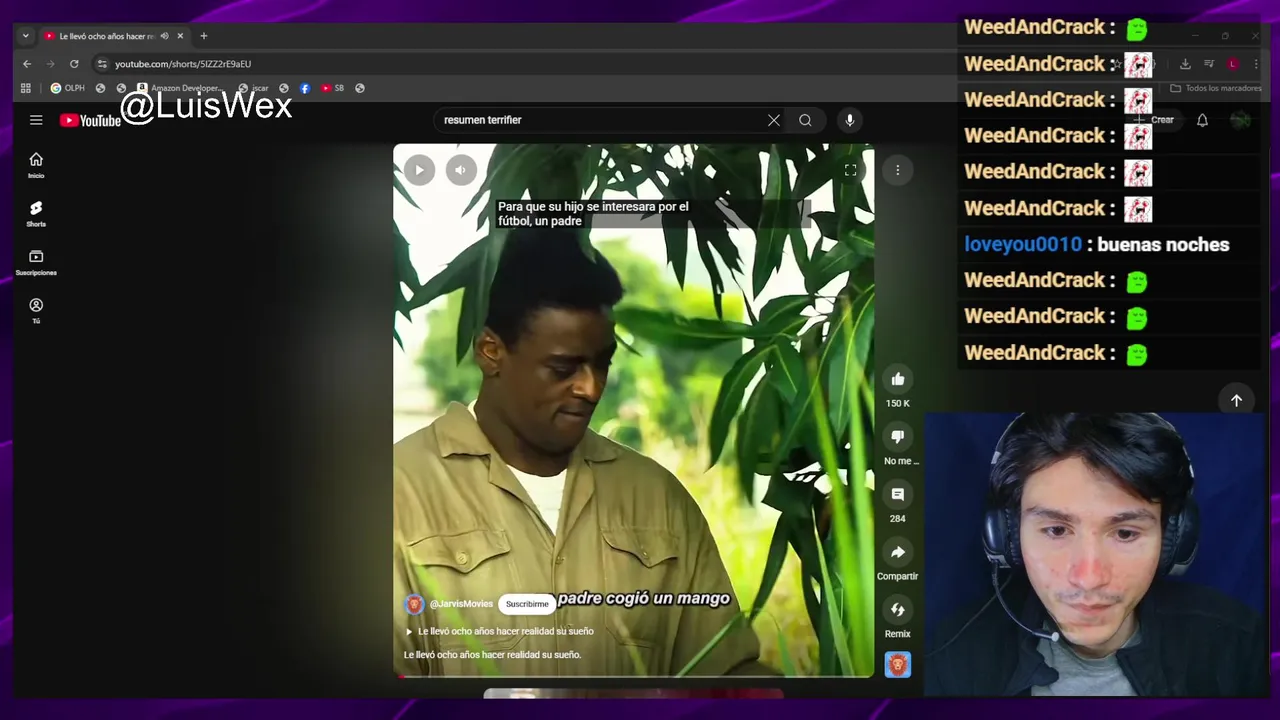Image resolution: width=1280 pixels, height=720 pixels.
Task: Open a new browser tab
Action: click(203, 36)
